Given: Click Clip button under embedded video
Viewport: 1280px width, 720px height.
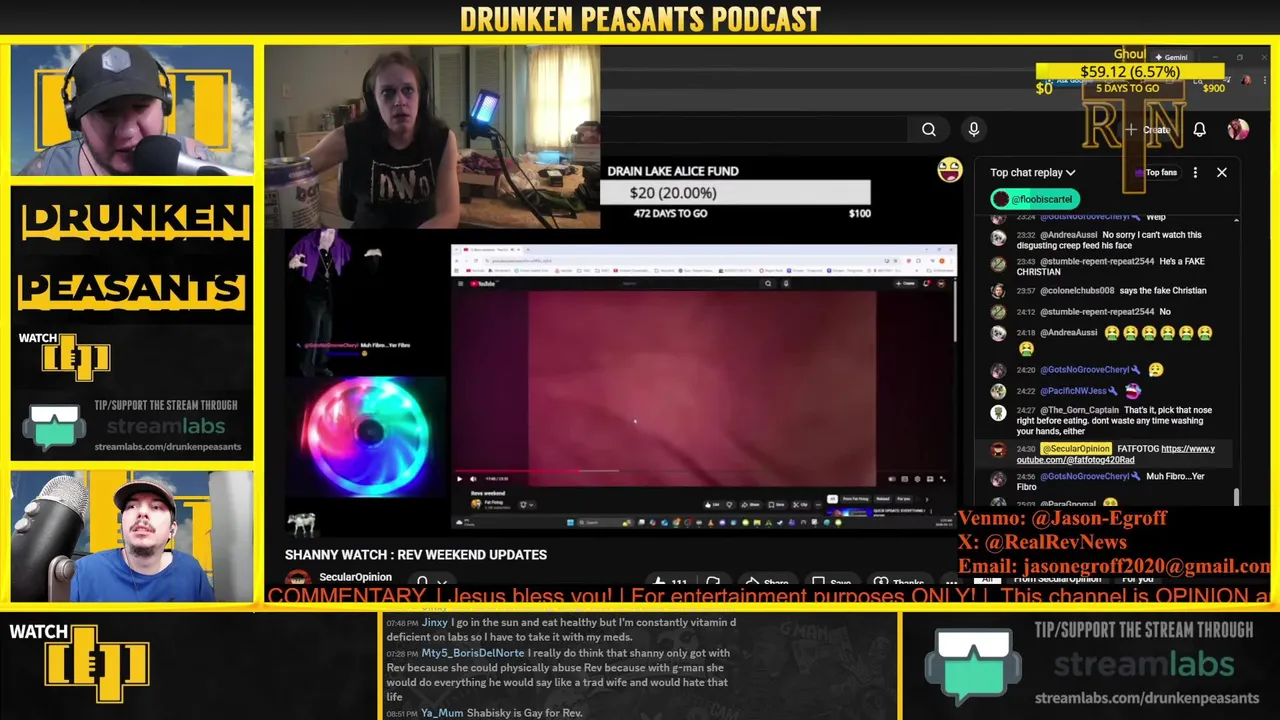Looking at the screenshot, I should tap(800, 505).
